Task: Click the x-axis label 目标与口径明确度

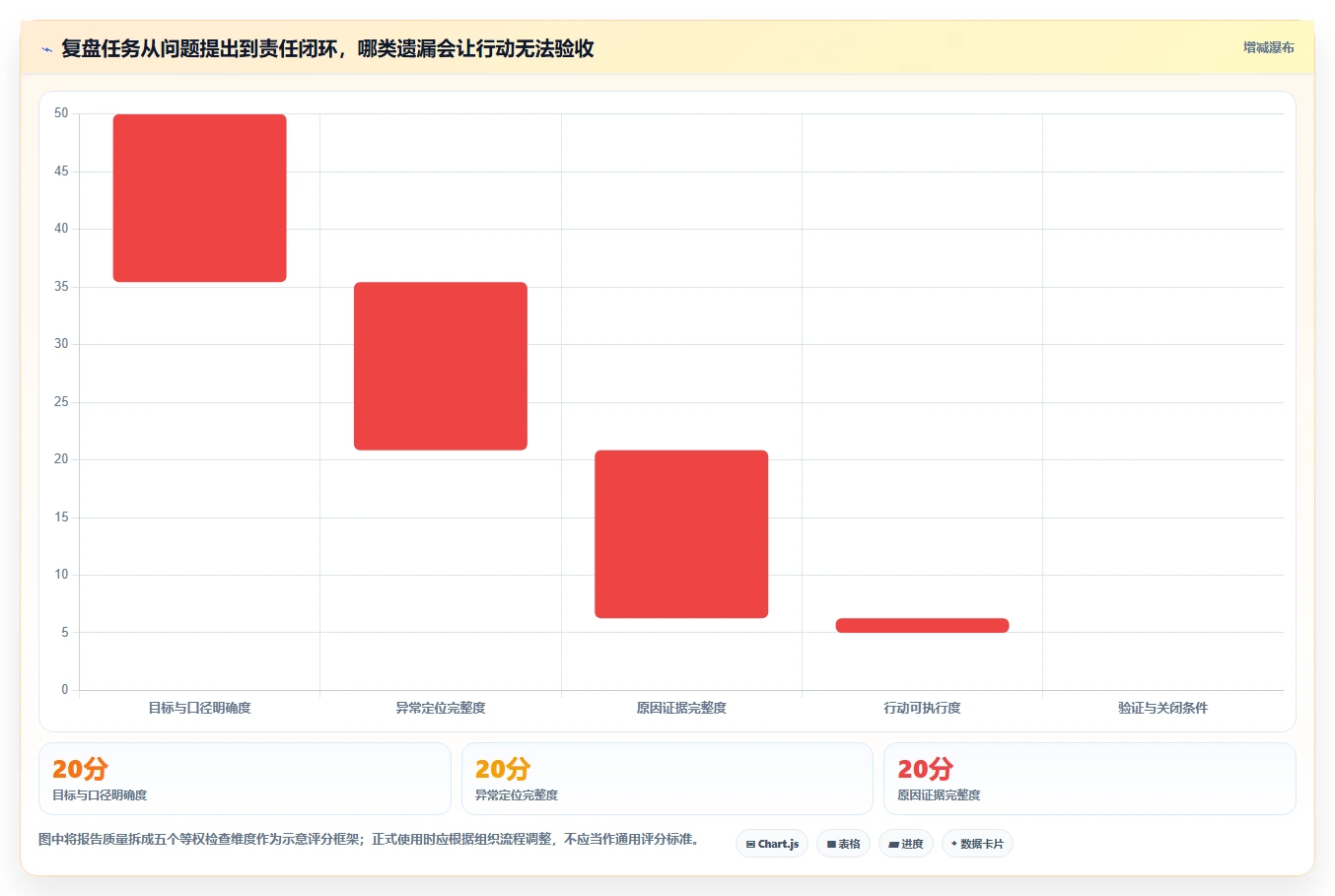Action: click(200, 708)
